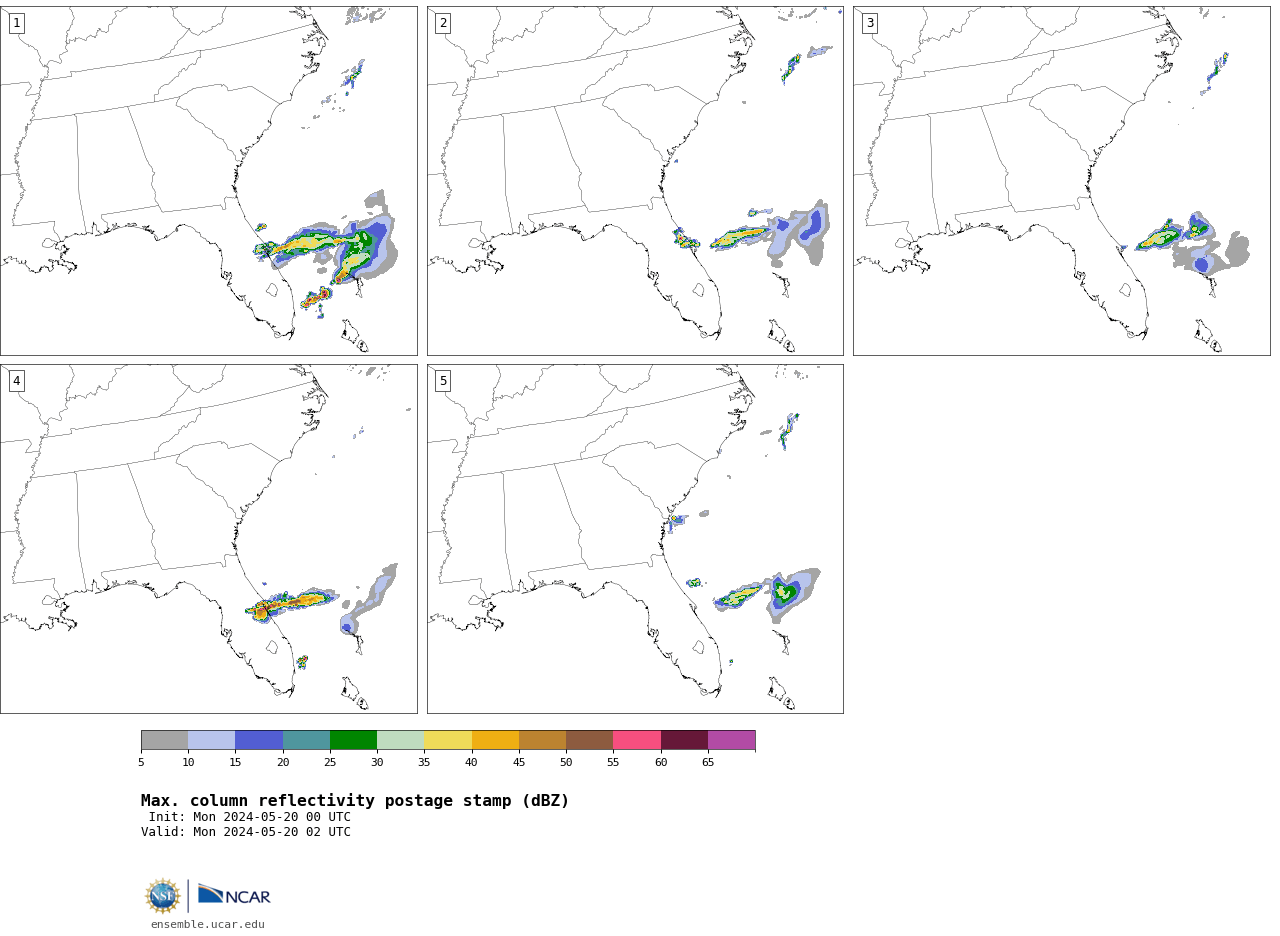Click the pale green 30-35 dBZ swatch
Screen dimensions: 1280x936
click(x=400, y=740)
